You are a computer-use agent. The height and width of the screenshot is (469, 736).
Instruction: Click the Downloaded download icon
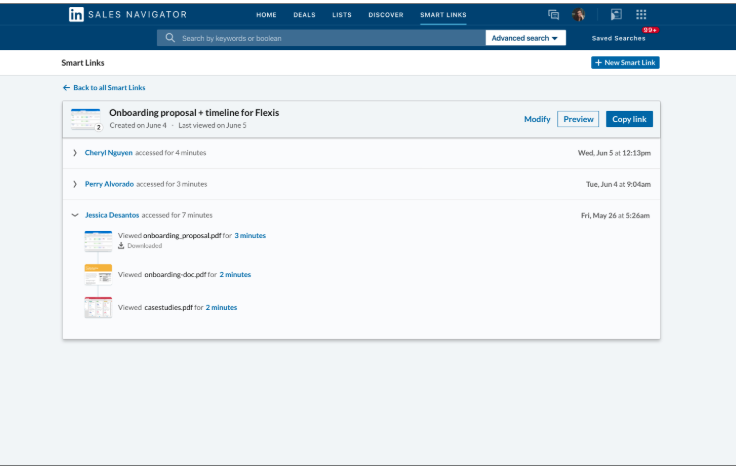(121, 246)
